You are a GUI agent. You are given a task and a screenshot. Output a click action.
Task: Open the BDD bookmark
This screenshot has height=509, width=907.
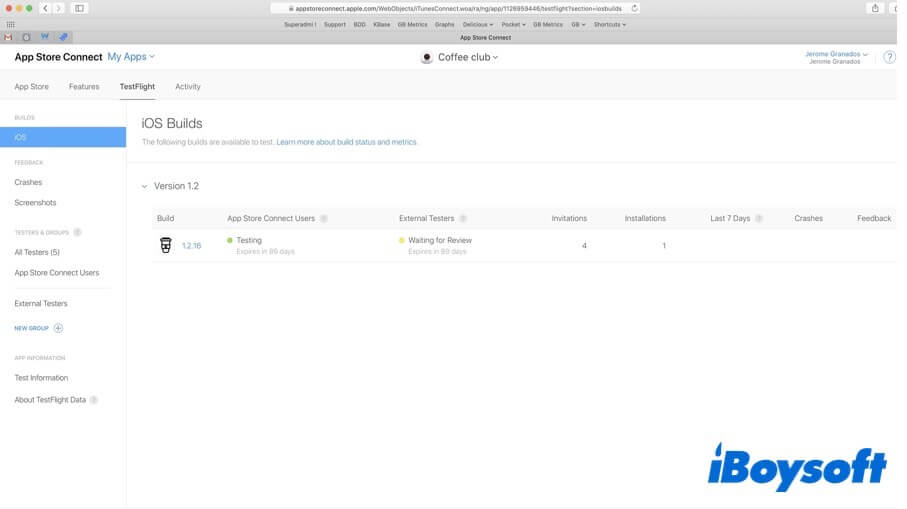click(359, 24)
